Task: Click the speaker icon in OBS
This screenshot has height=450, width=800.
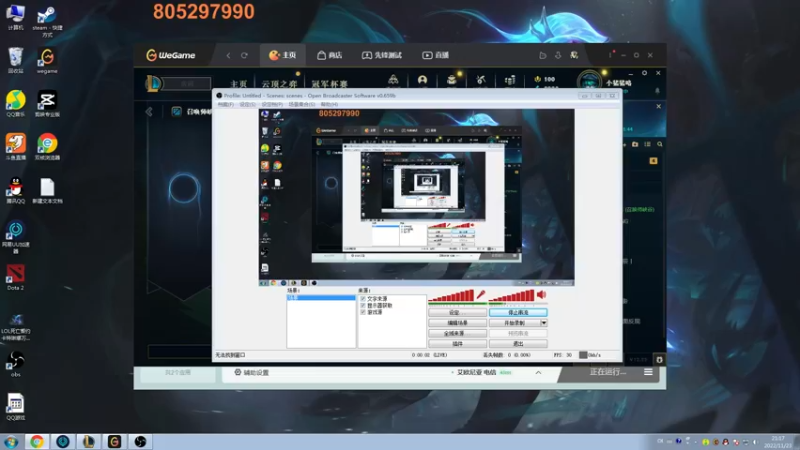Action: (x=541, y=294)
